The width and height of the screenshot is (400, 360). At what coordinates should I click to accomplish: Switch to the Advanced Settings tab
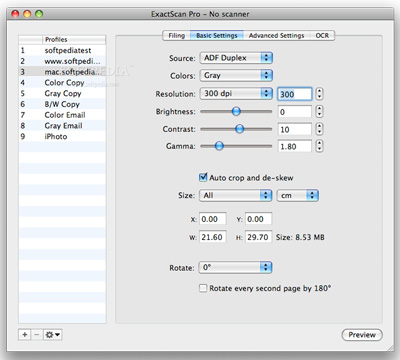tap(276, 36)
